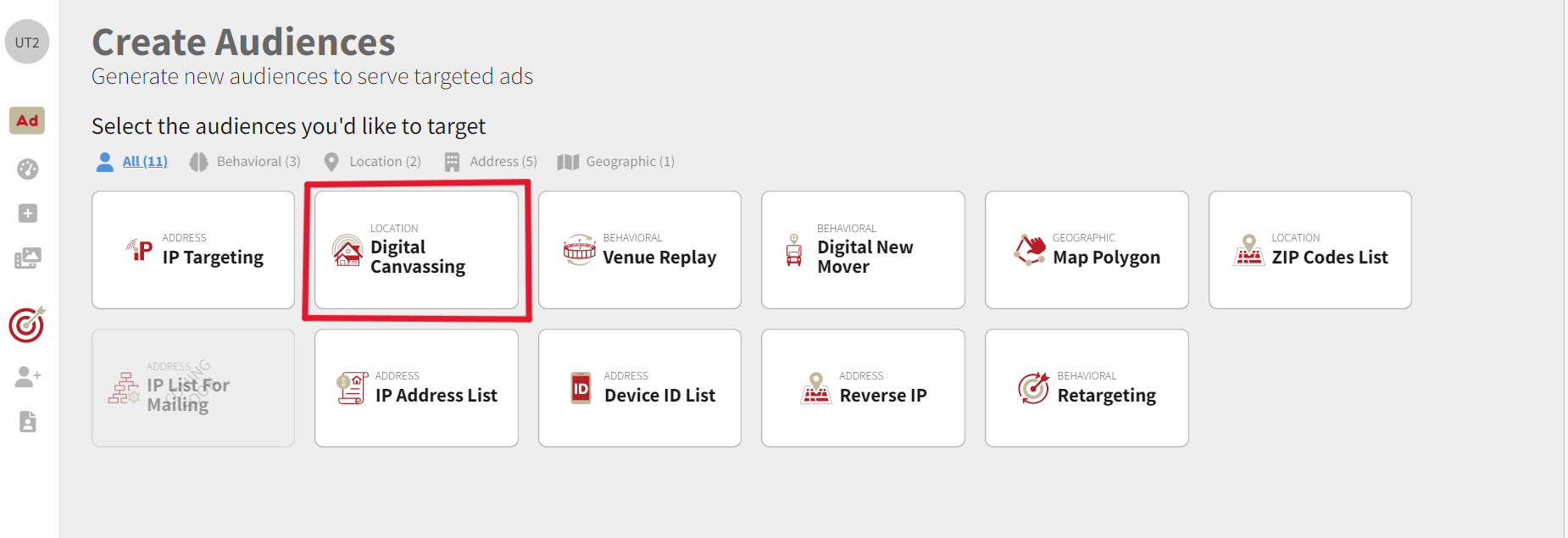Click the Map Polygon icon
Image resolution: width=1568 pixels, height=538 pixels.
click(1030, 250)
